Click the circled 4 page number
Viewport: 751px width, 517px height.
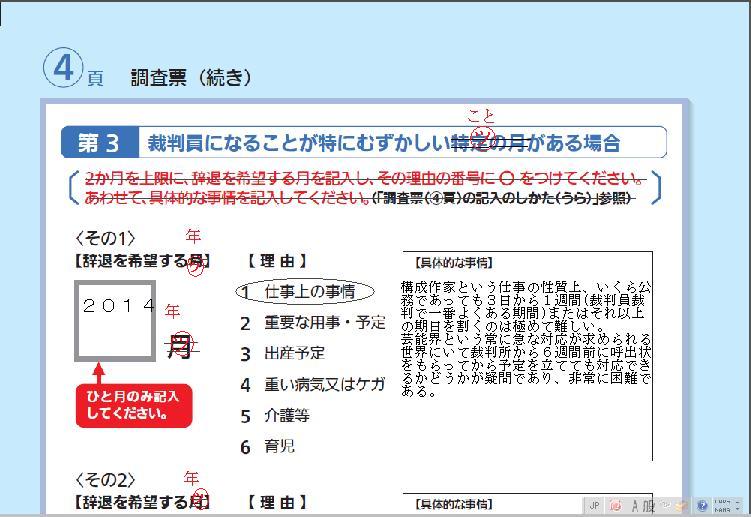(63, 68)
